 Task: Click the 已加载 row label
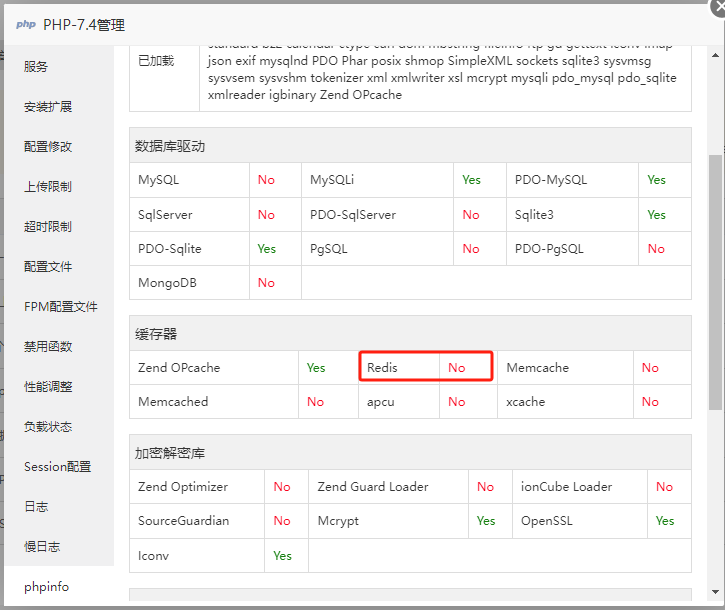click(x=156, y=61)
